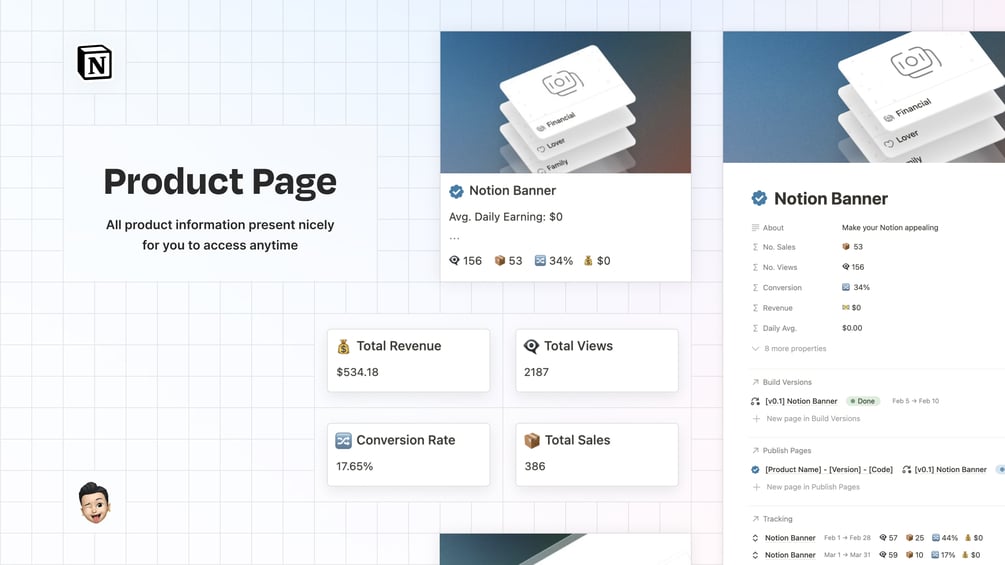Screen dimensions: 1005x565
Task: Click the About property text icon
Action: coord(755,227)
